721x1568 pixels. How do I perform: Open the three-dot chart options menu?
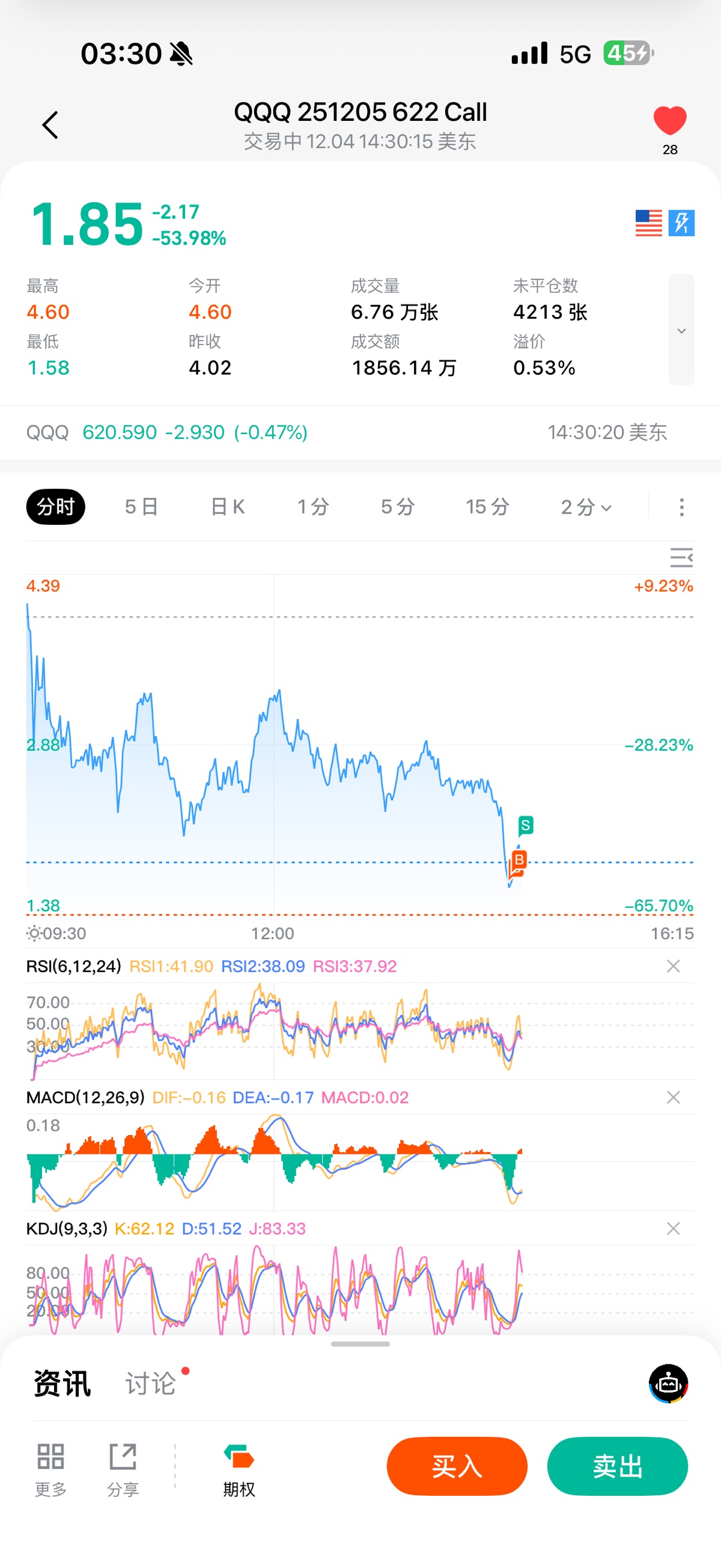[x=681, y=507]
